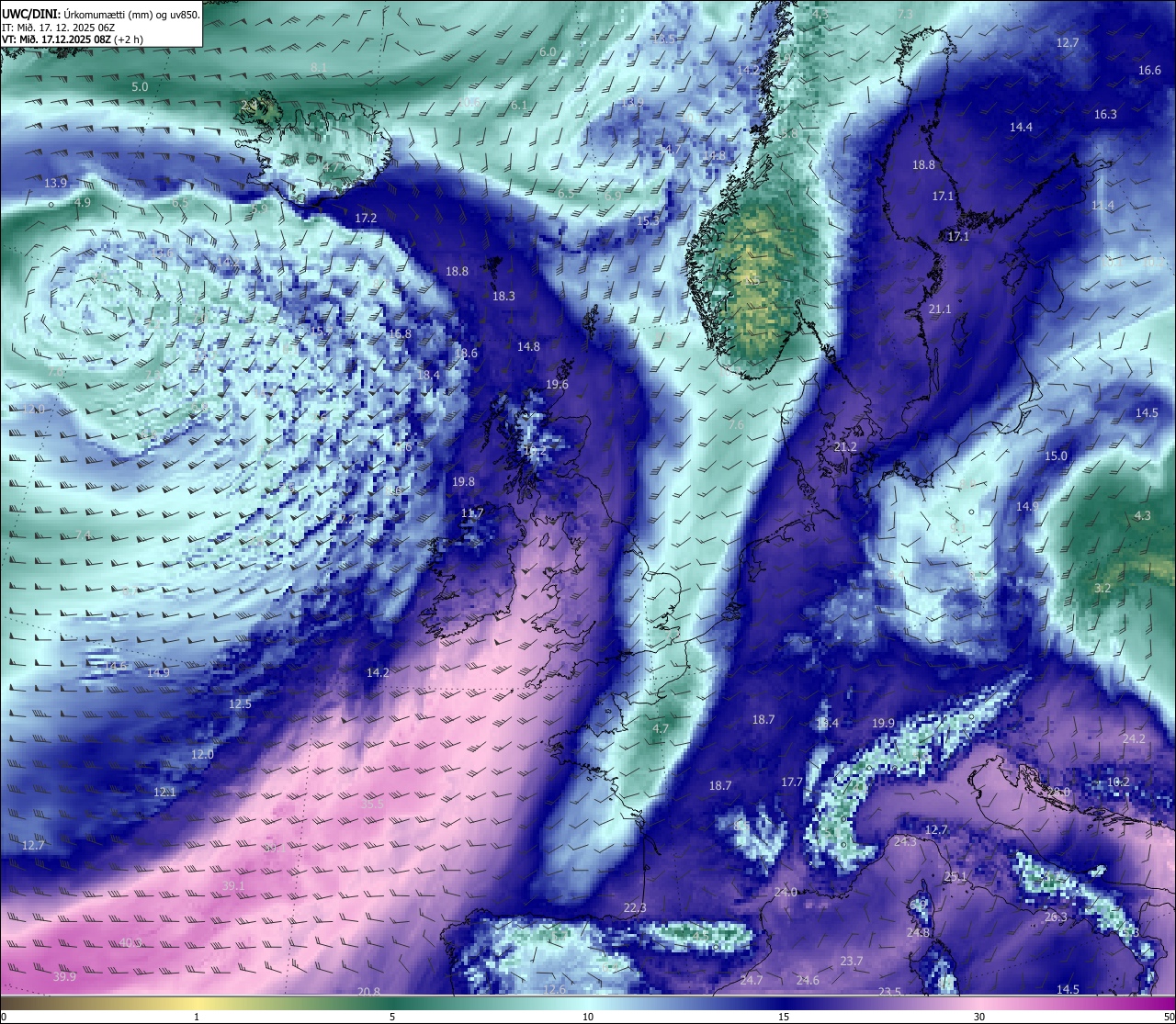Image resolution: width=1176 pixels, height=1024 pixels.
Task: Click the precipitable water colour legend bar
Action: tap(588, 1004)
